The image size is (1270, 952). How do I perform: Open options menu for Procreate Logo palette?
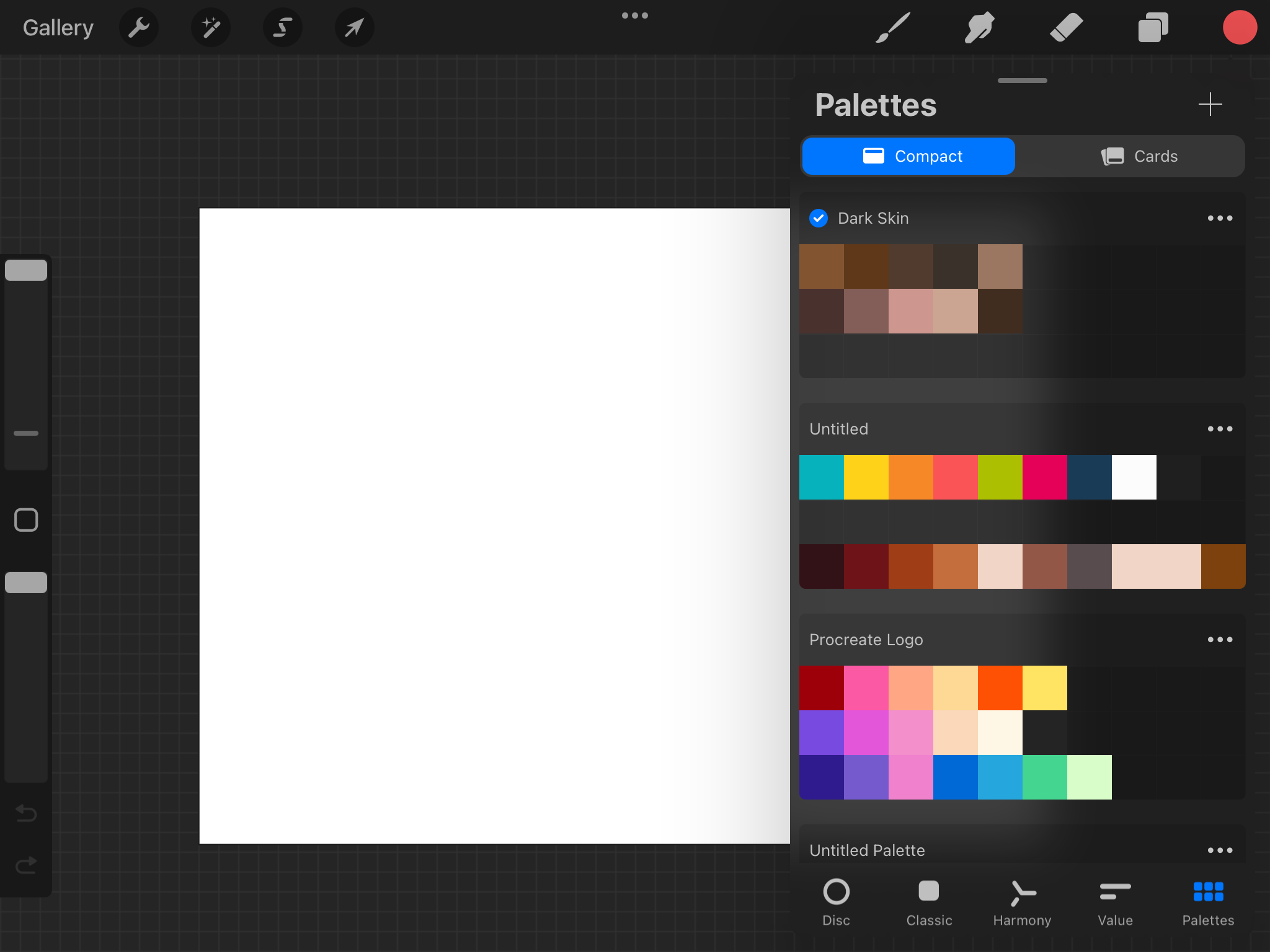pos(1220,639)
